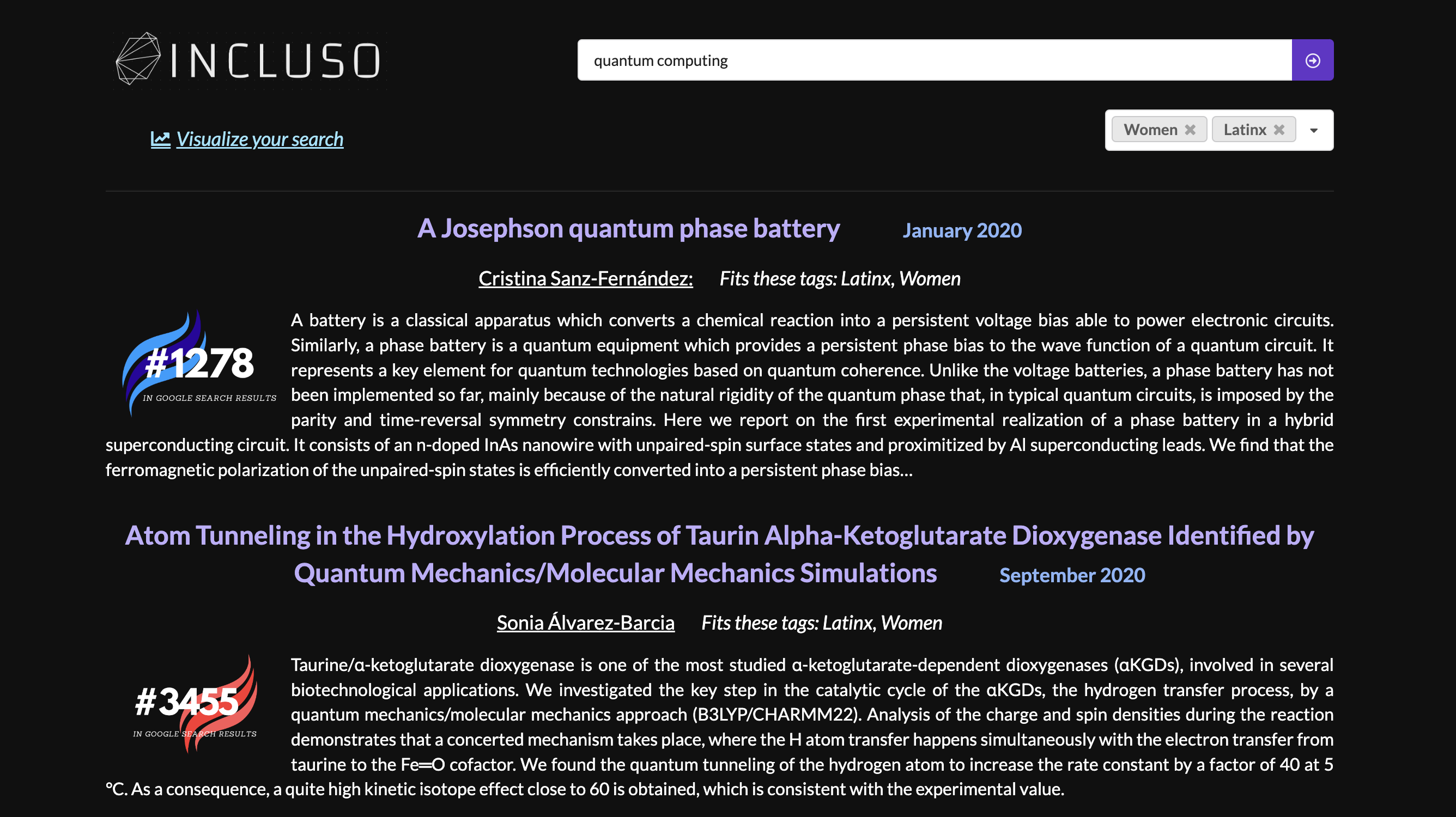Click the Latinx tag chip label
Screen dimensions: 1456x817
(1245, 130)
